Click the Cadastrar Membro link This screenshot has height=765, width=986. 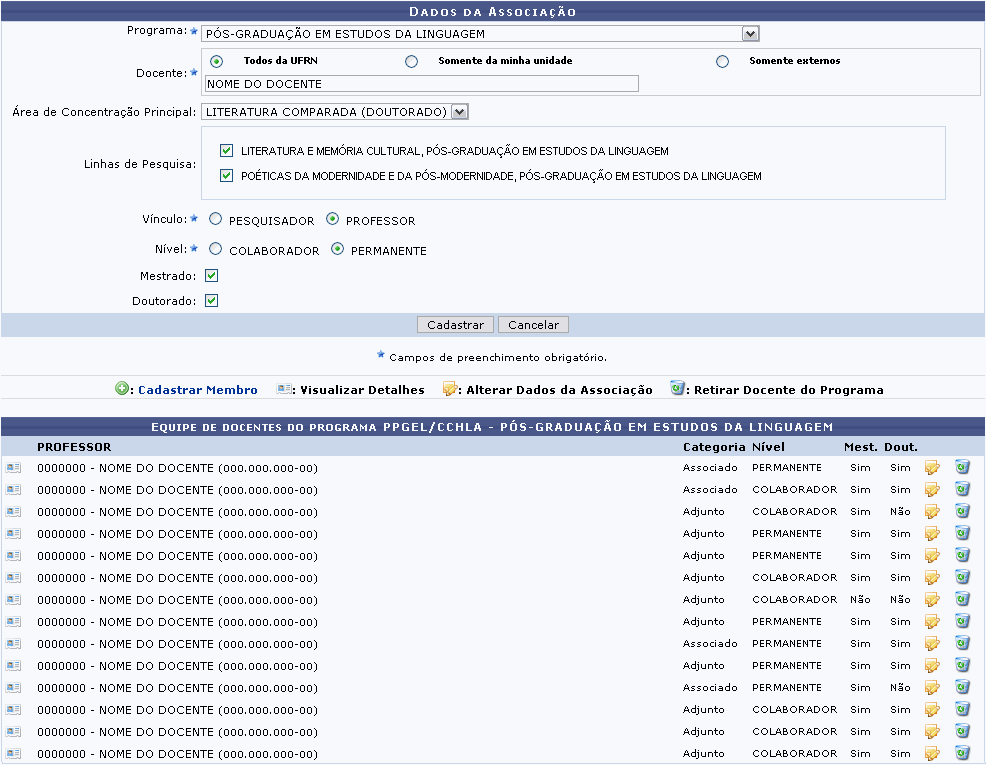point(197,390)
